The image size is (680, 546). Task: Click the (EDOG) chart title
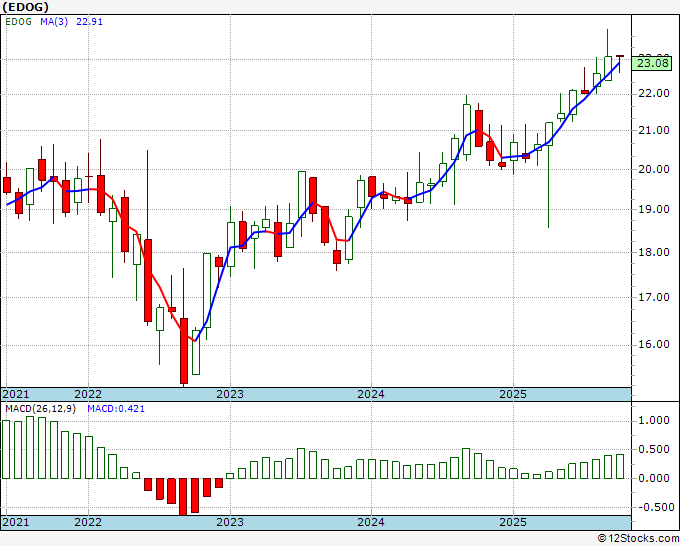pyautogui.click(x=26, y=7)
